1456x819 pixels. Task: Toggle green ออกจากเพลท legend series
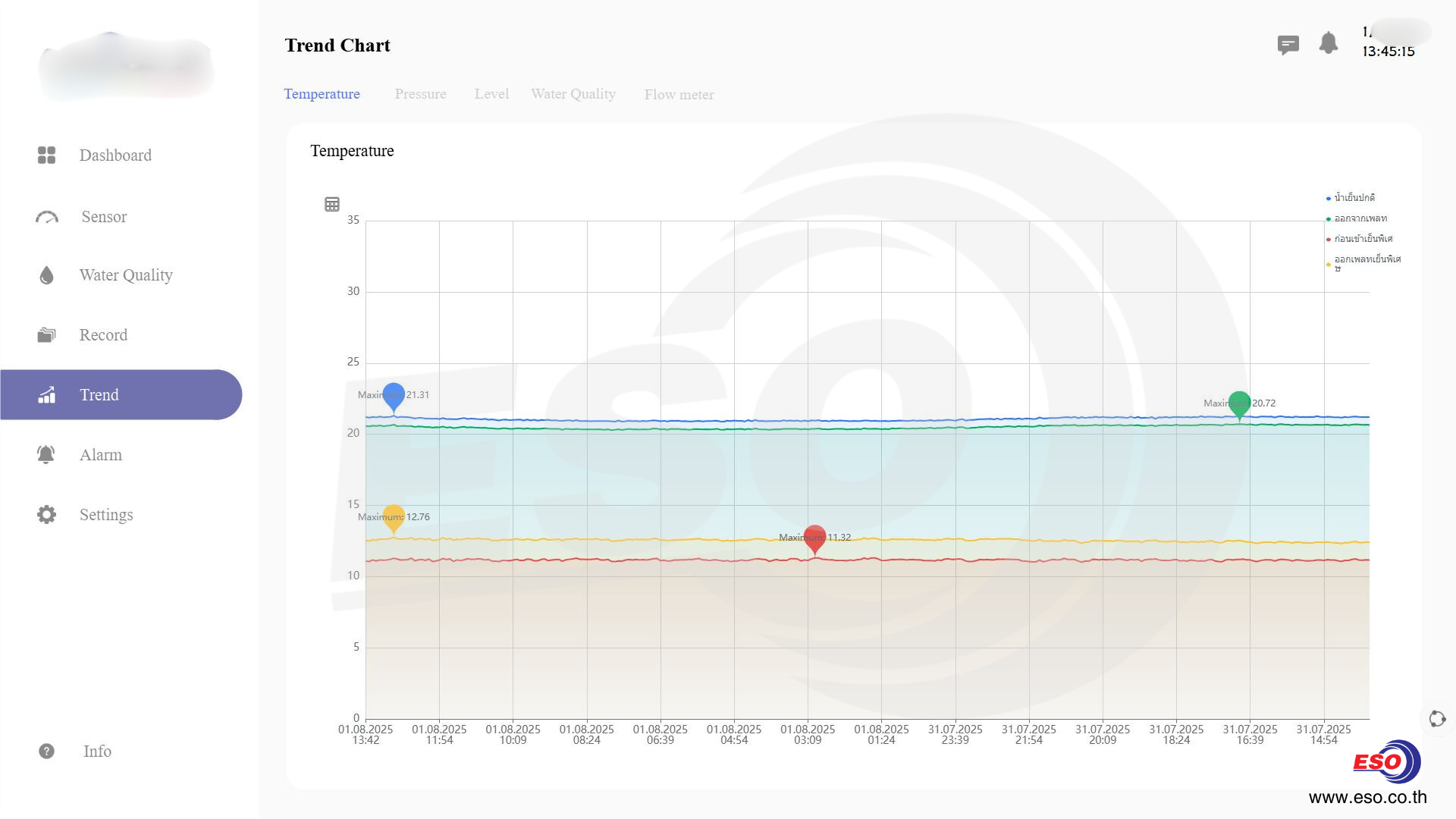pyautogui.click(x=1360, y=218)
